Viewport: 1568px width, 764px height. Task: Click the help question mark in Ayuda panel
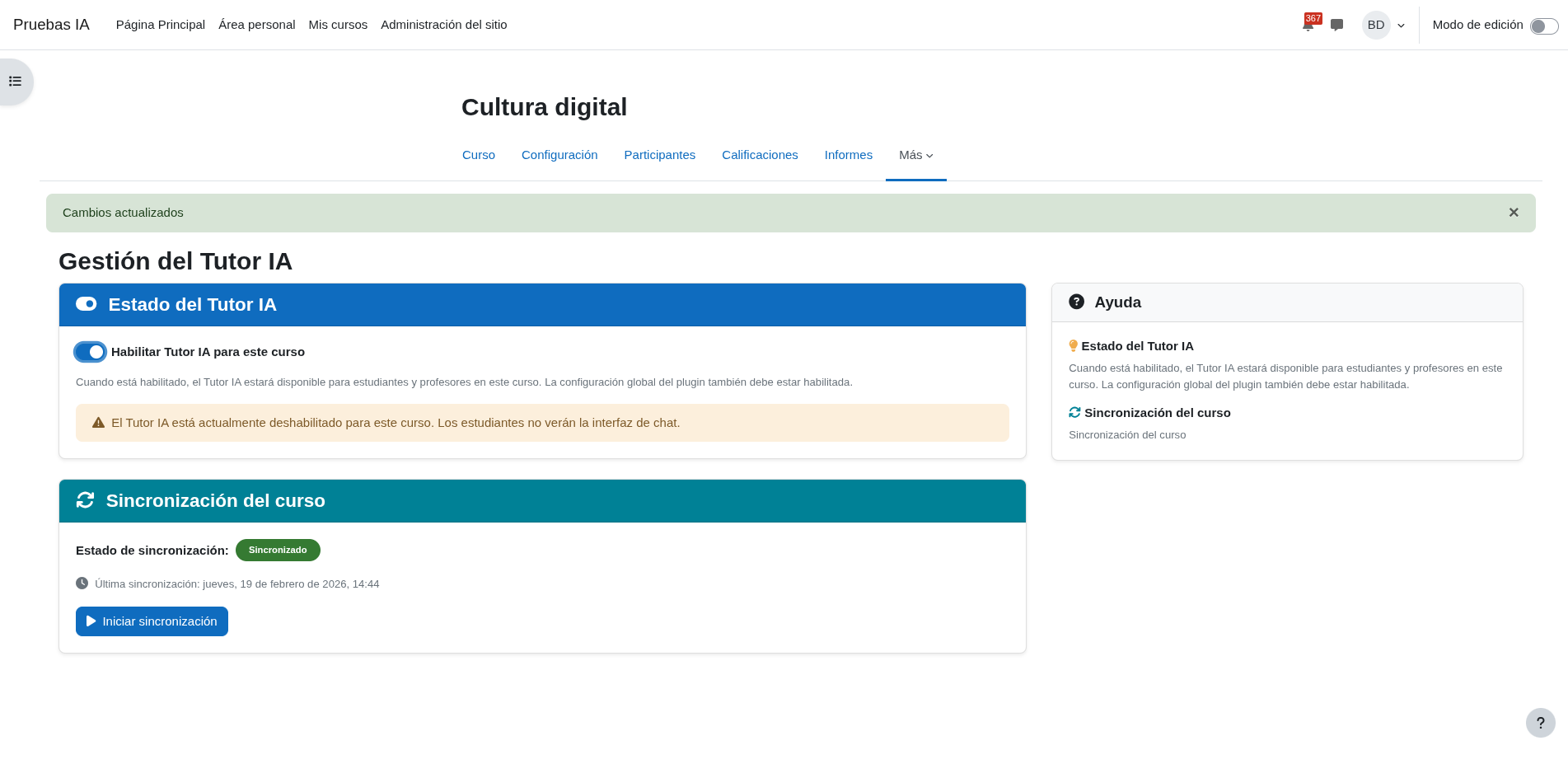(x=1077, y=302)
